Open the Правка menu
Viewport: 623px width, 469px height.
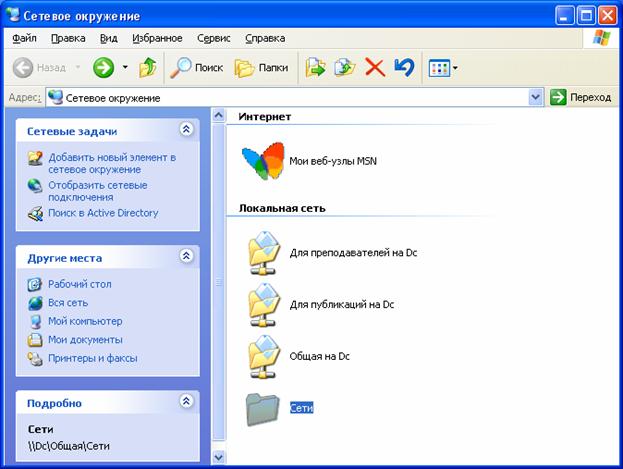pos(68,38)
